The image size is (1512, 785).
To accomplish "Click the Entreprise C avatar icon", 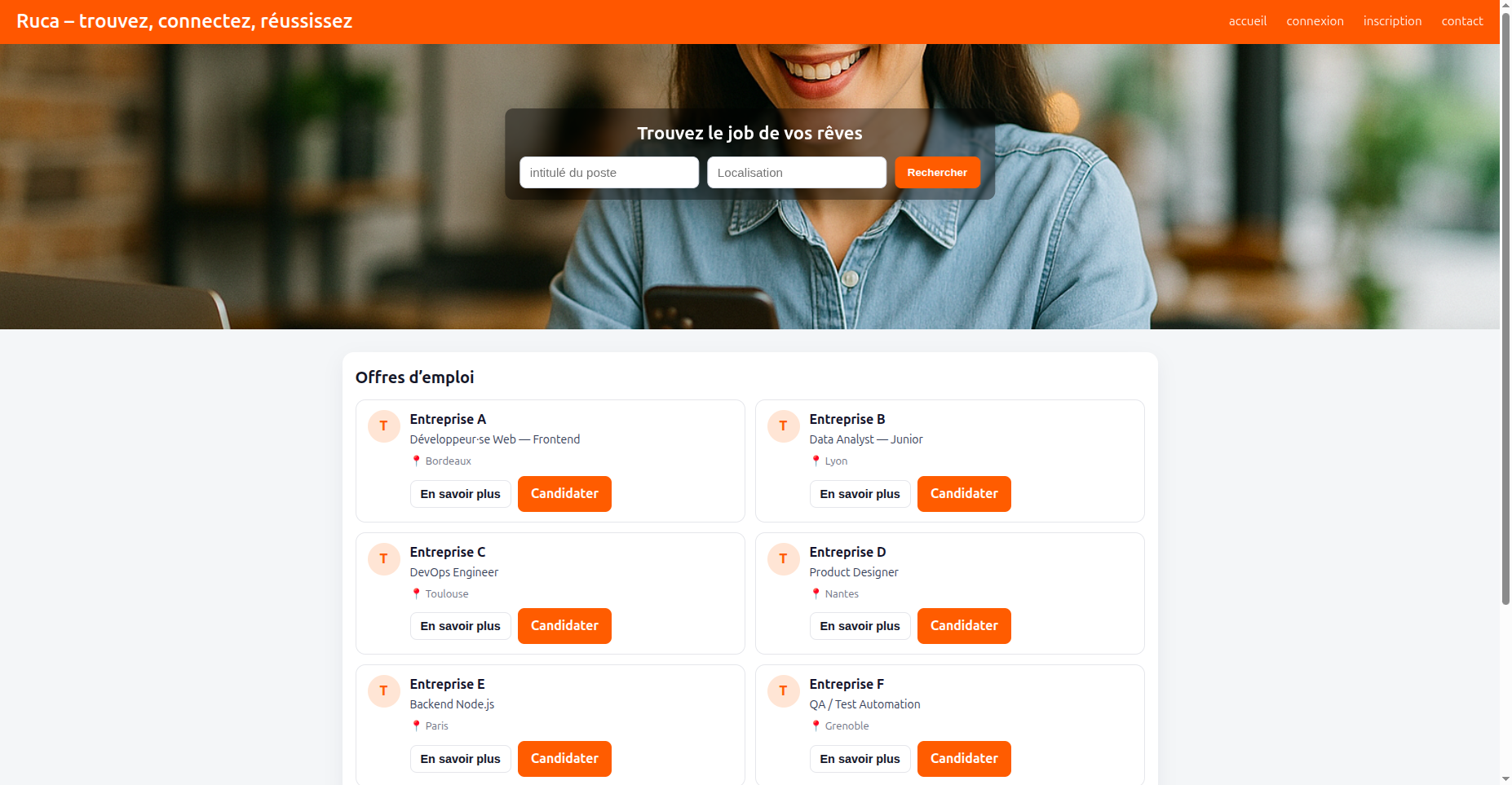I will pyautogui.click(x=384, y=559).
